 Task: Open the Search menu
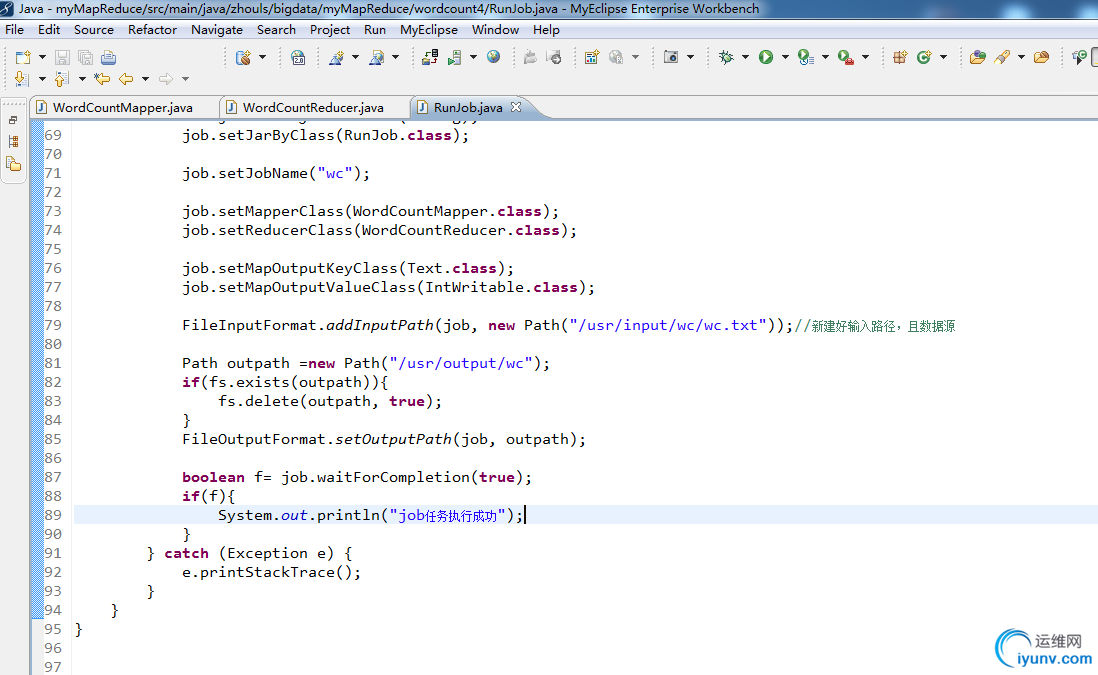click(x=277, y=29)
